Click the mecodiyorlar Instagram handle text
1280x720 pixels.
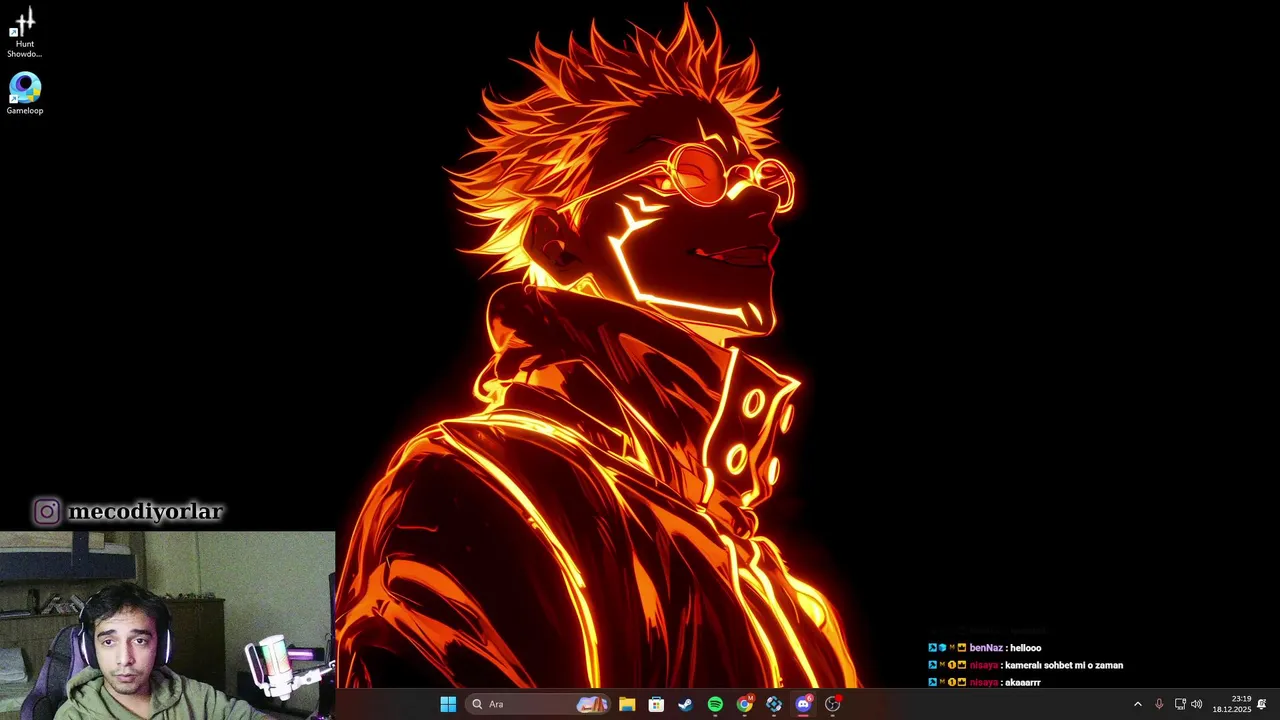pos(145,512)
